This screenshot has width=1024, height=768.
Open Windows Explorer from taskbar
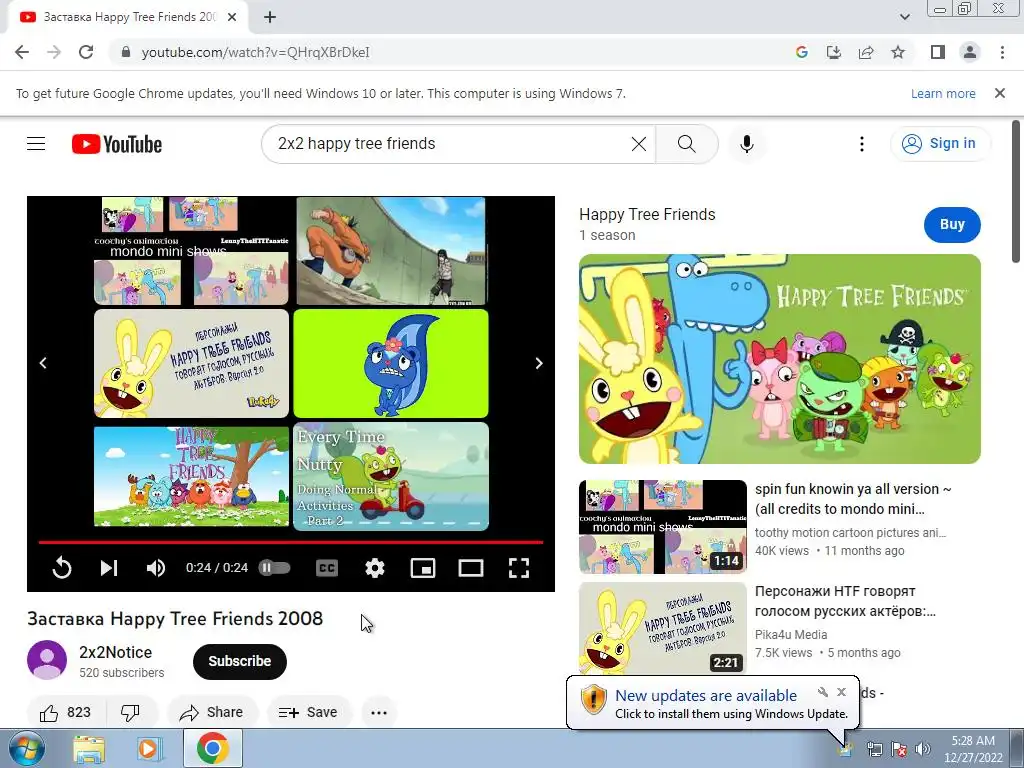pos(89,748)
